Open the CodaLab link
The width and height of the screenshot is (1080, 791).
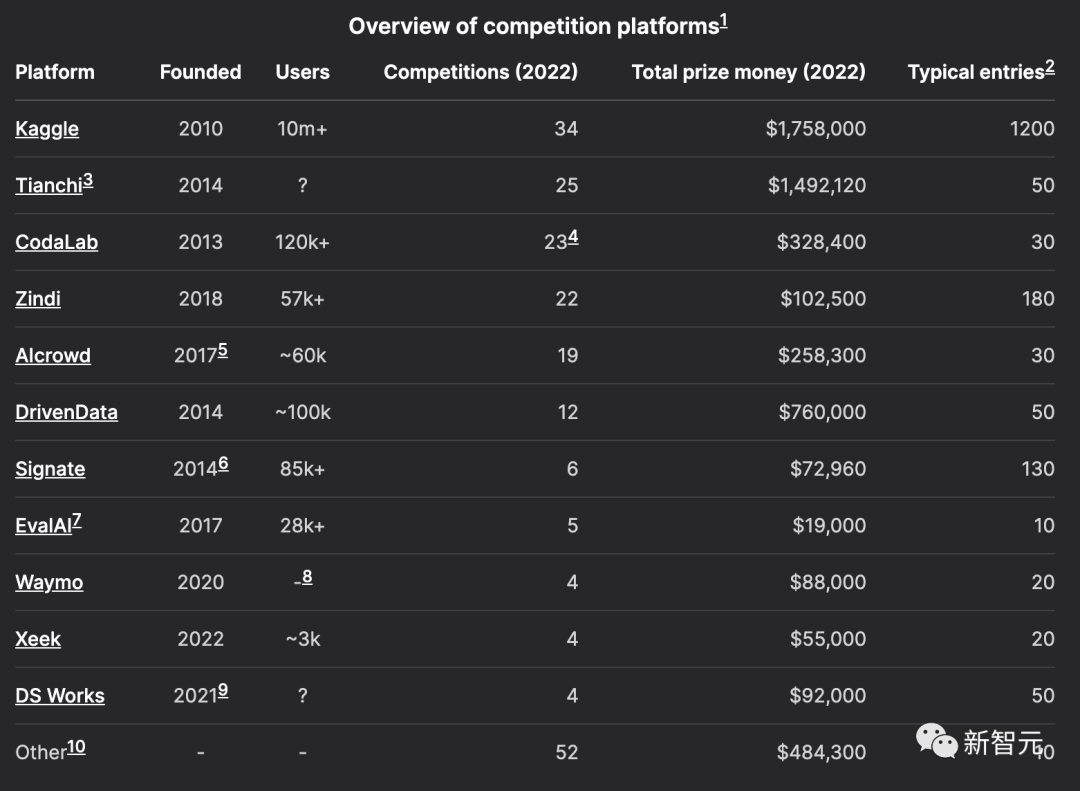[x=56, y=242]
